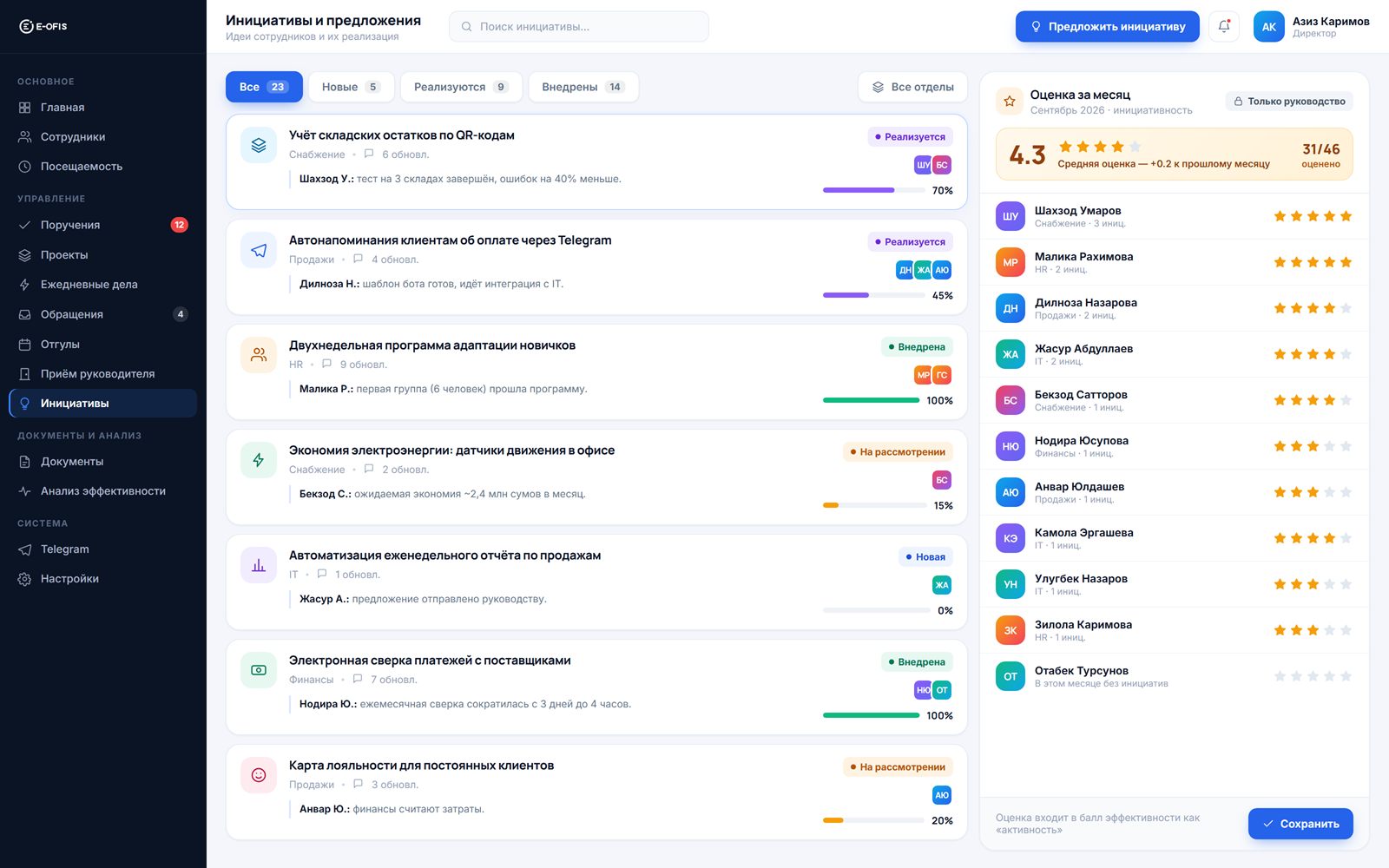Open Посещаемость section

pyautogui.click(x=102, y=167)
